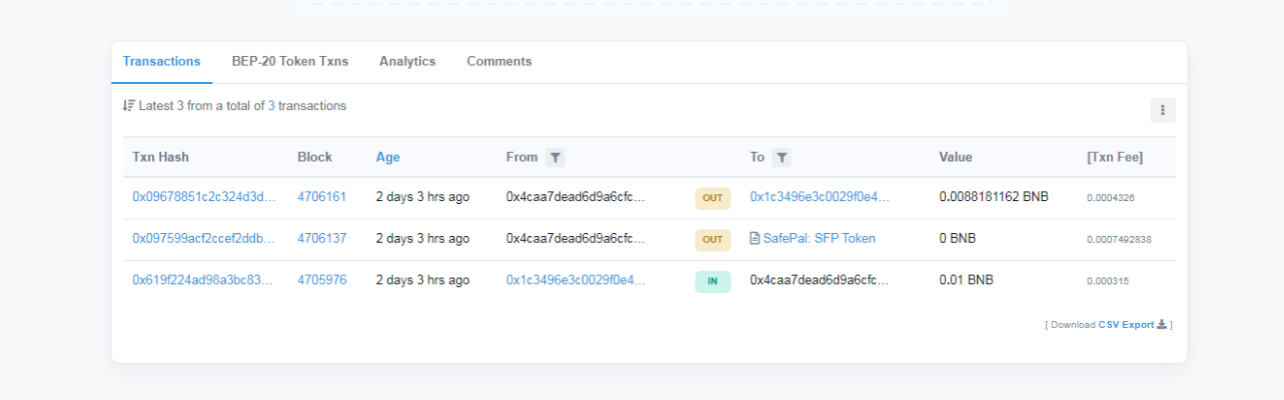Open transaction hash 0x09678851c2c324d3d
The image size is (1284, 400).
(203, 197)
